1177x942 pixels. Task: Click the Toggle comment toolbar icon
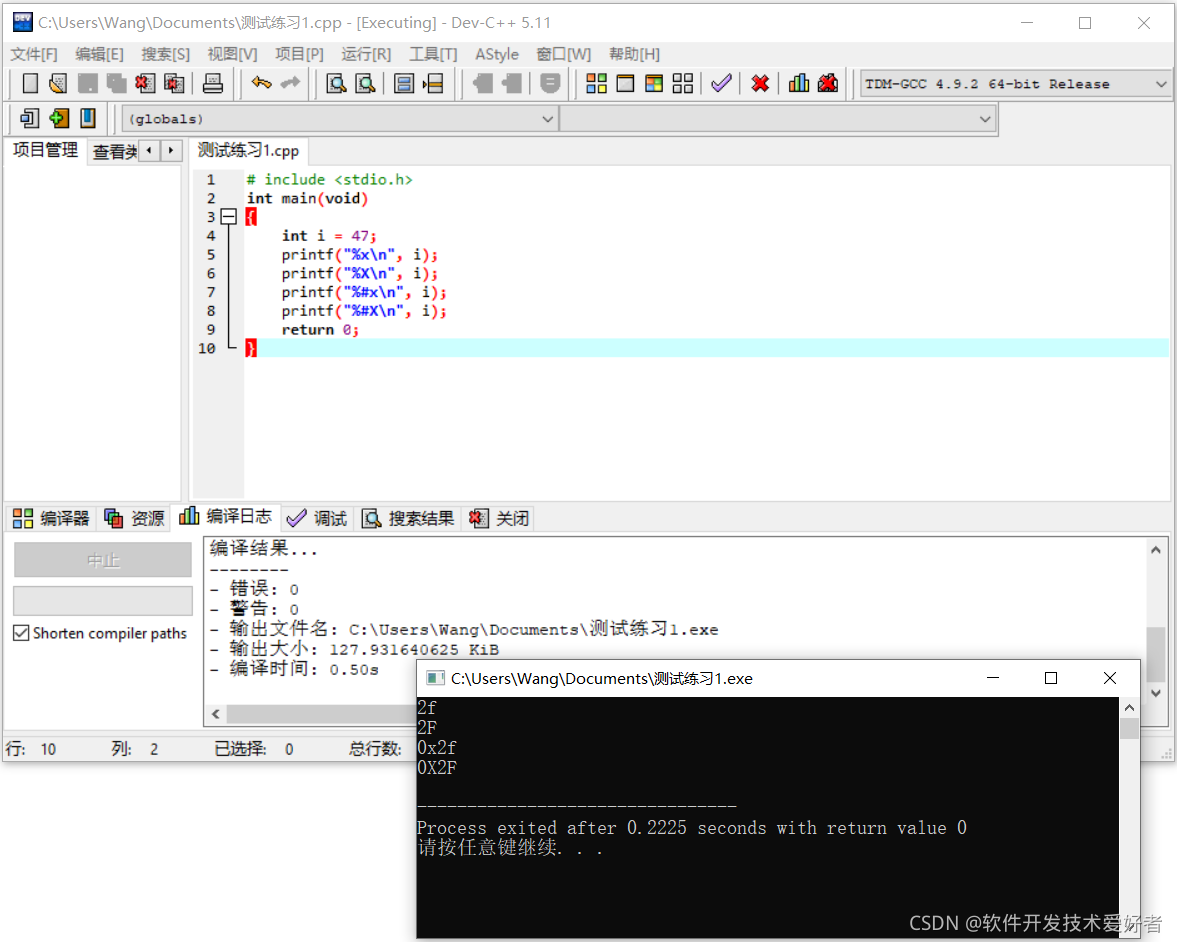click(550, 83)
